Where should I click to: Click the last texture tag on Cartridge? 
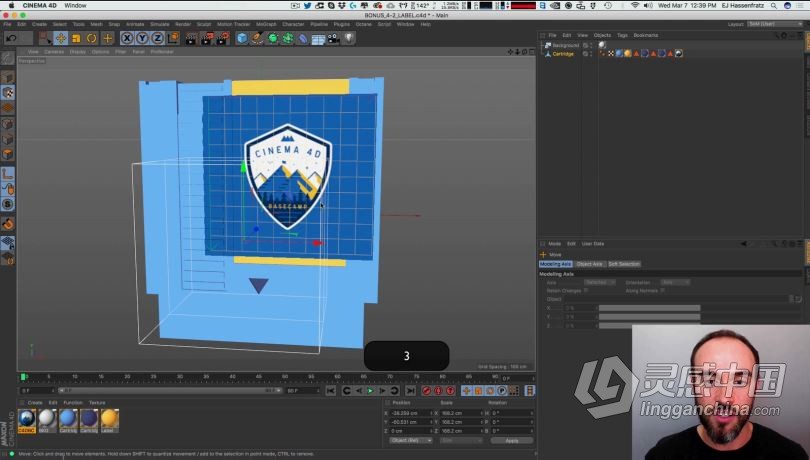(679, 53)
